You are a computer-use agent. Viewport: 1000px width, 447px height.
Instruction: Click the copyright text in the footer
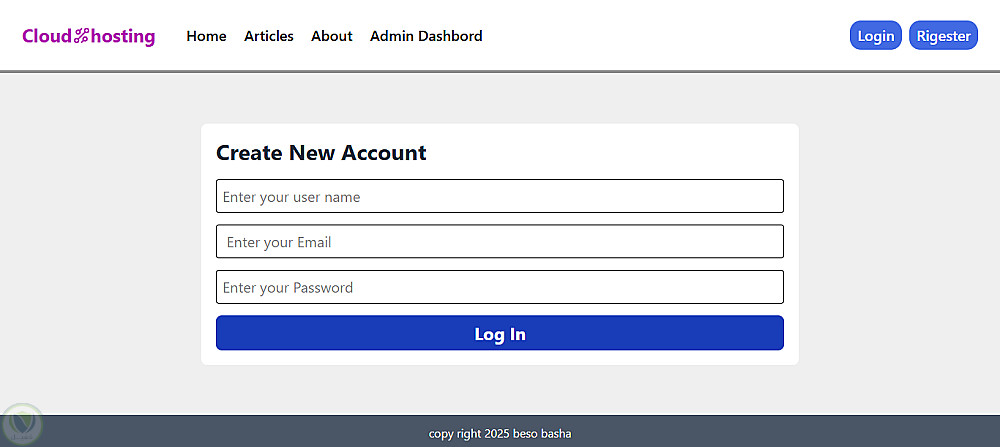point(500,434)
